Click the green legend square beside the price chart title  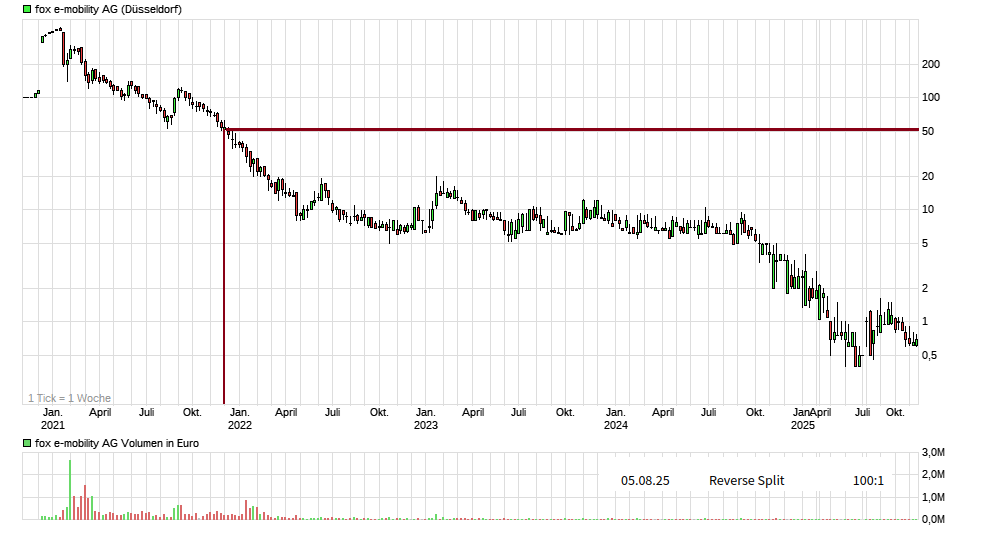(x=27, y=9)
